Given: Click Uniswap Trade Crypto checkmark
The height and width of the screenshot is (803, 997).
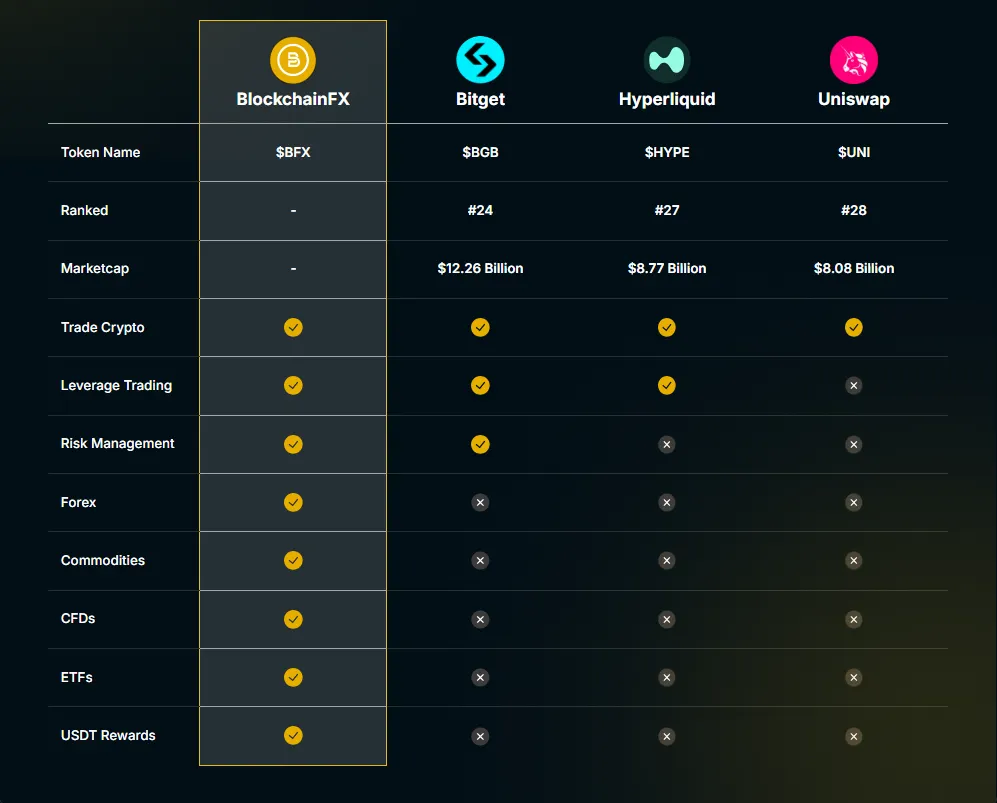Looking at the screenshot, I should [x=853, y=327].
